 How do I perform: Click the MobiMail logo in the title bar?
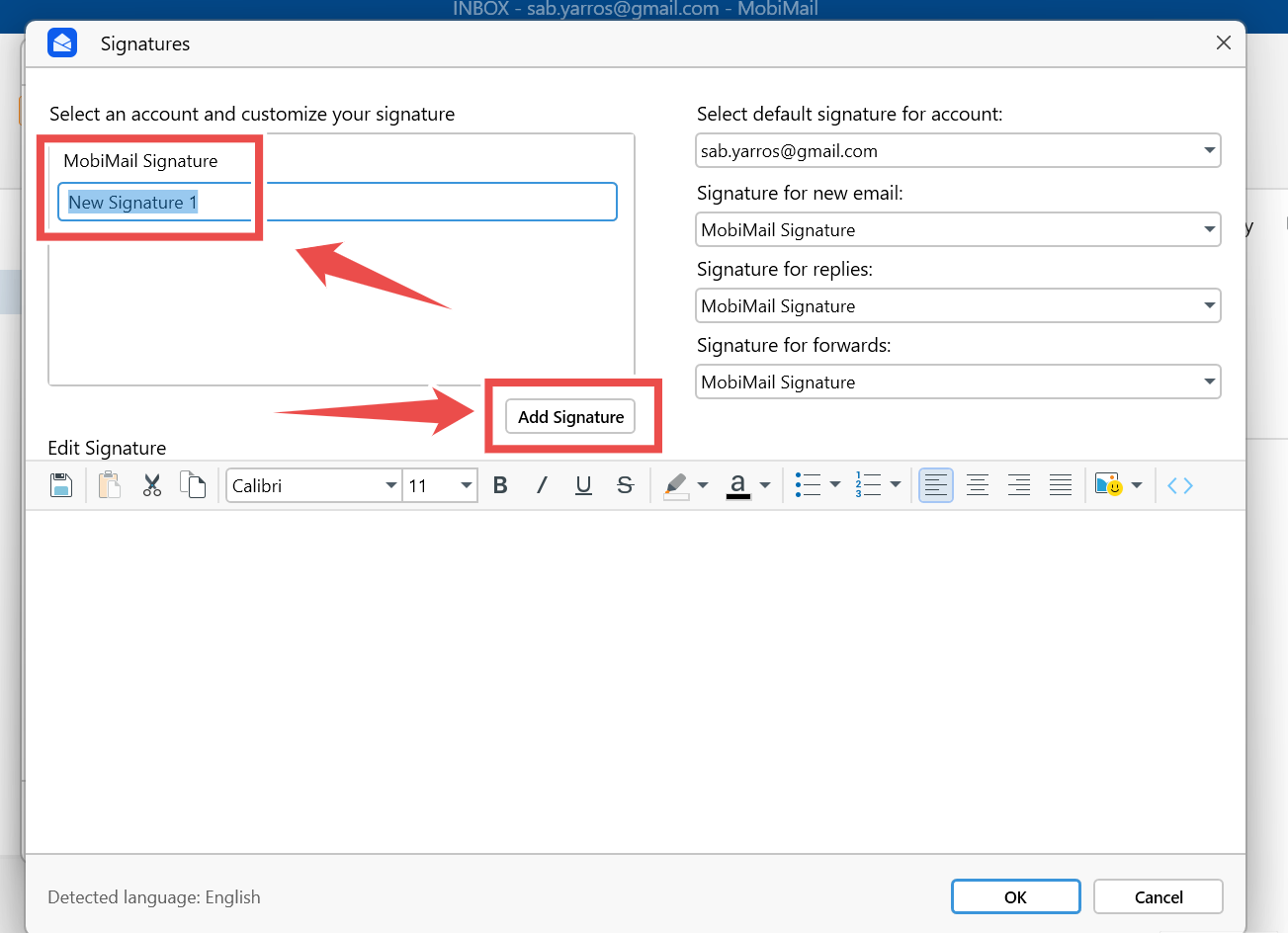click(62, 43)
